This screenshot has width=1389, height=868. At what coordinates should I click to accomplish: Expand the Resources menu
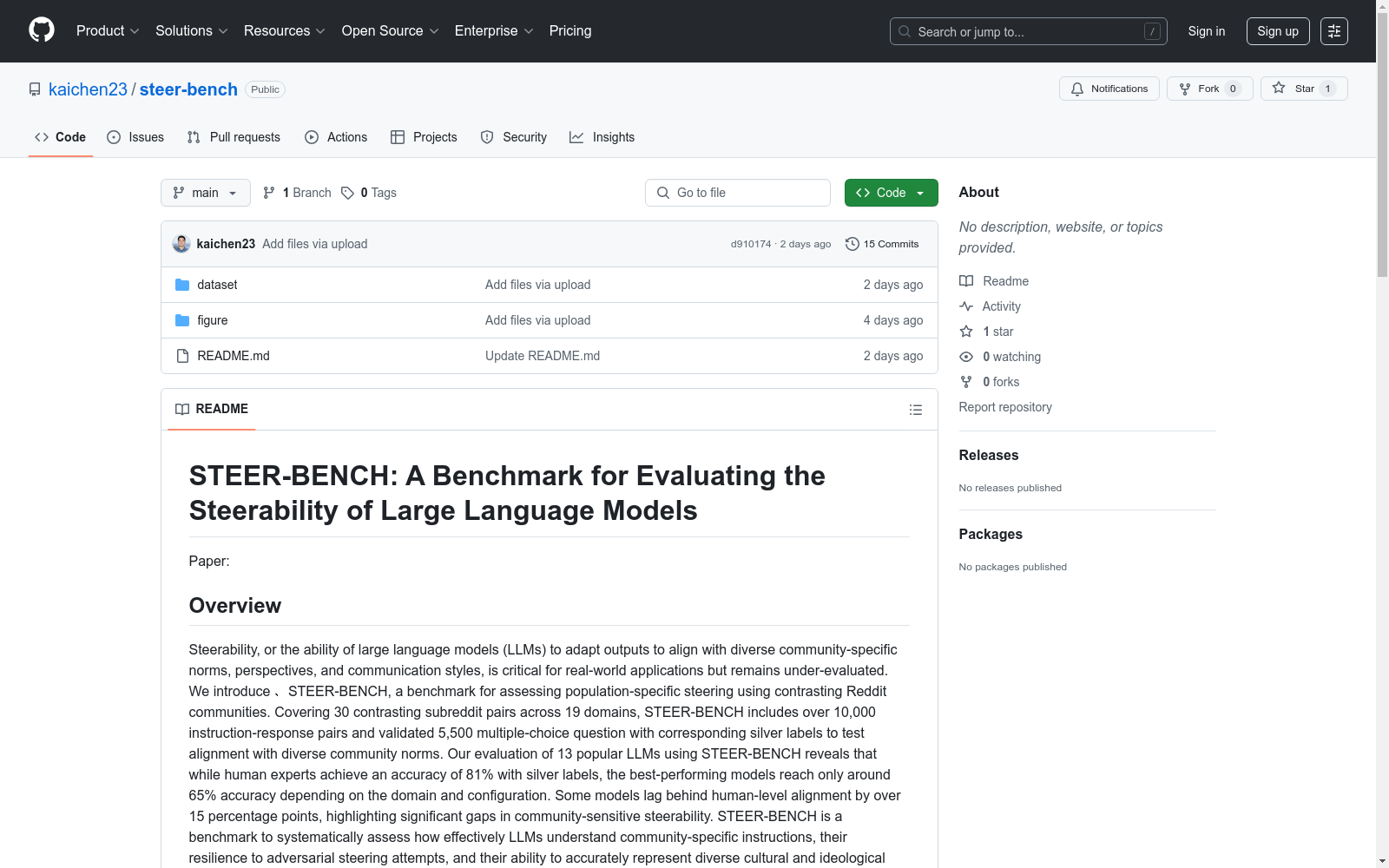285,30
